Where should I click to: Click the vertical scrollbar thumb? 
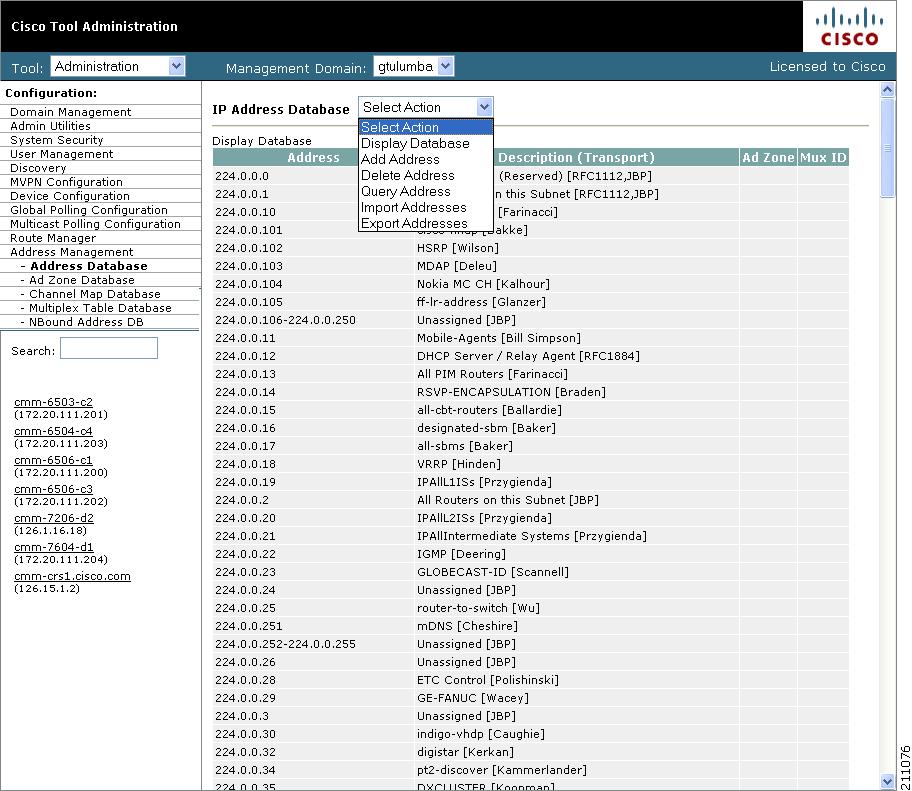click(x=887, y=148)
